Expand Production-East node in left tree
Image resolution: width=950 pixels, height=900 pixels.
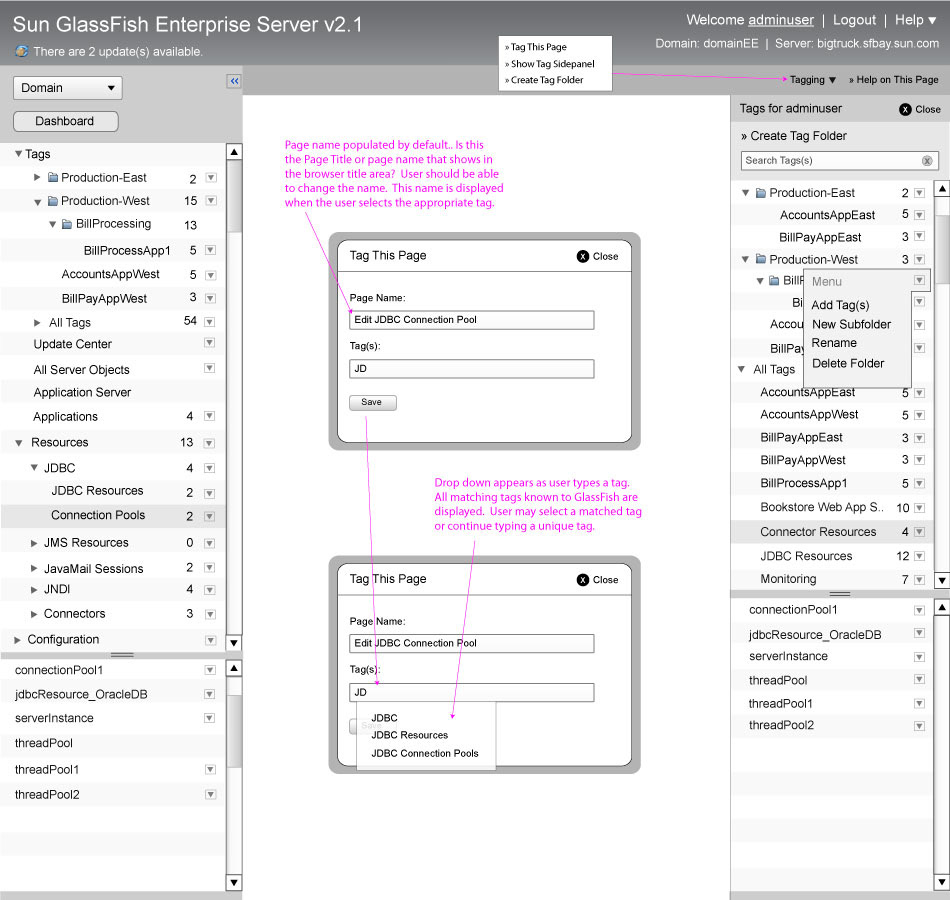(x=37, y=177)
